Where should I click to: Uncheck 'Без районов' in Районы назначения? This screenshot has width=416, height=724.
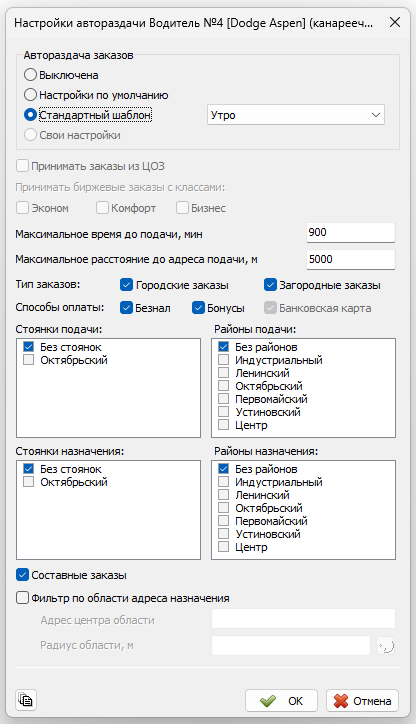(223, 469)
